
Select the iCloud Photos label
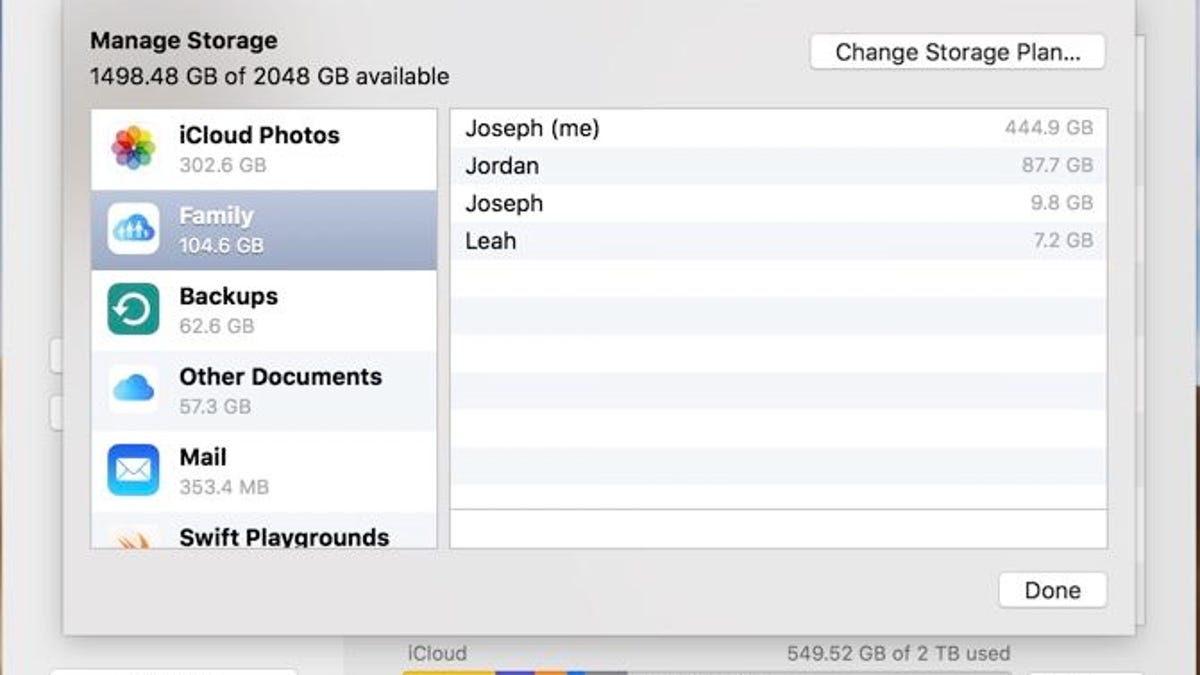tap(259, 135)
